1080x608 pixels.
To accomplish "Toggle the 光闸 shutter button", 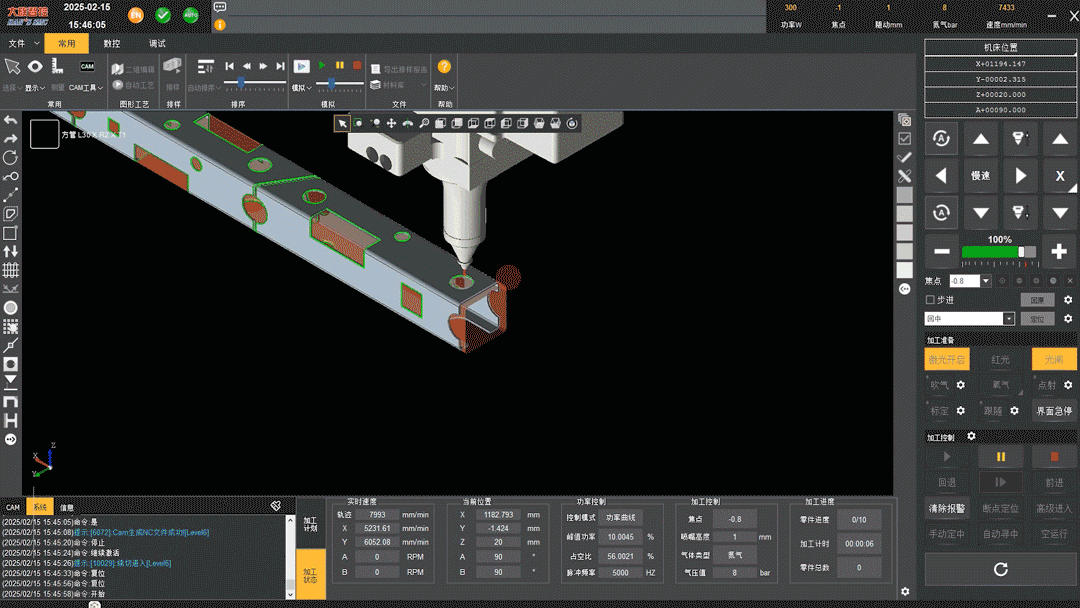I will point(1054,359).
